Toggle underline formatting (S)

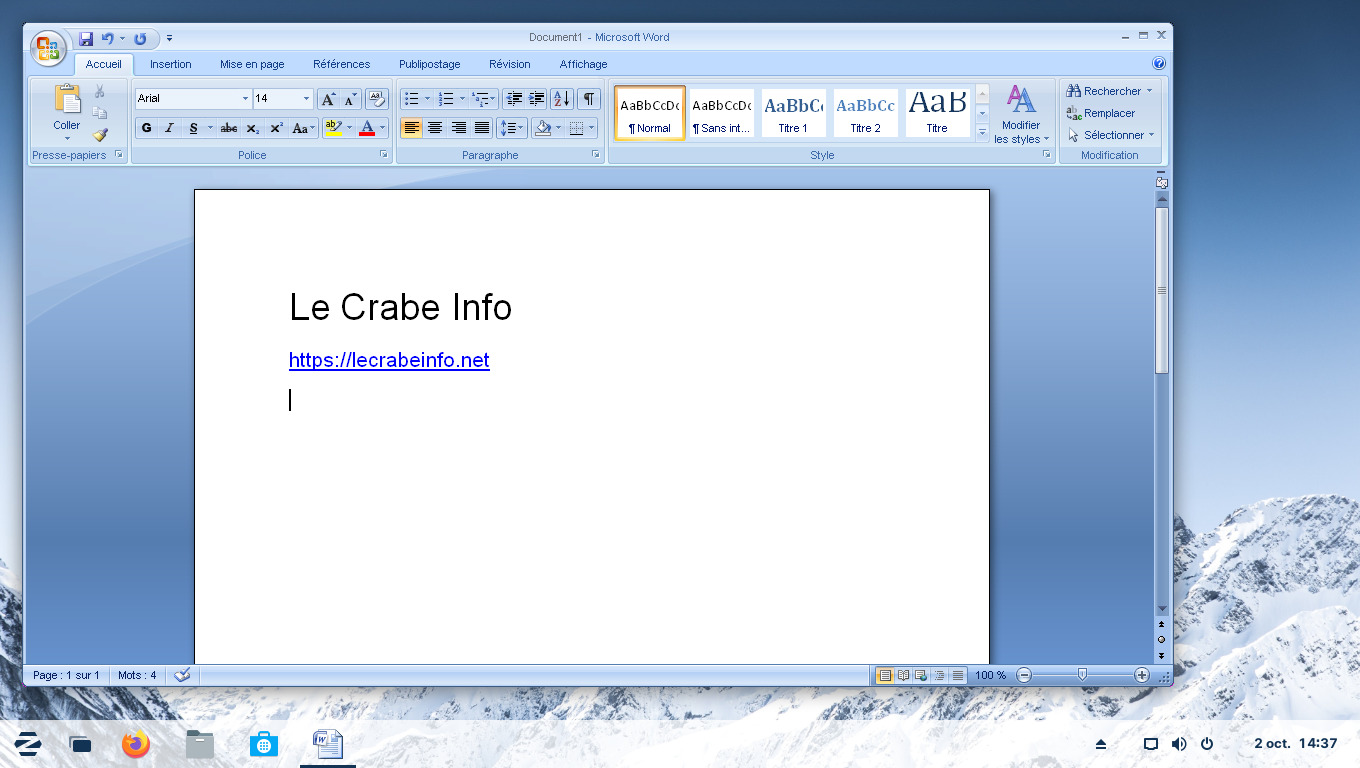click(193, 128)
